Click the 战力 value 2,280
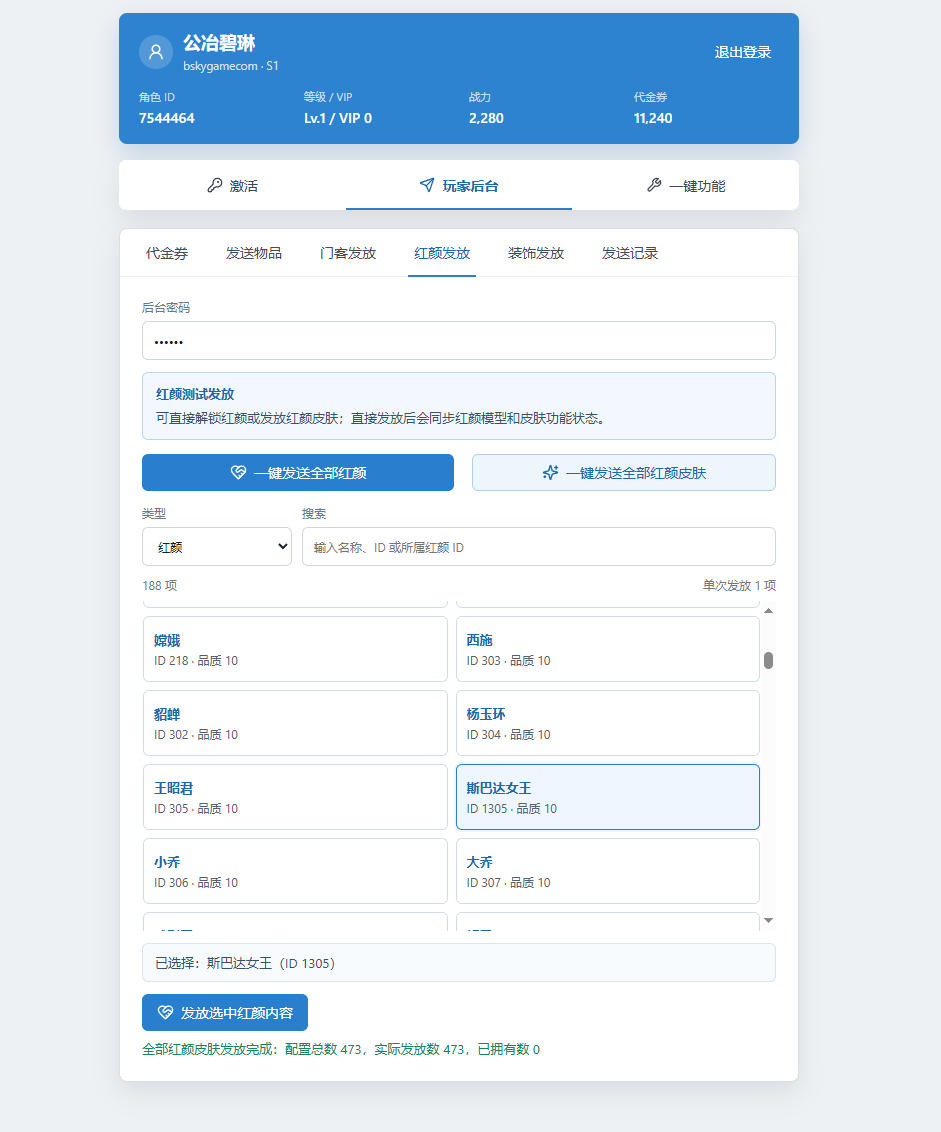 pyautogui.click(x=486, y=118)
